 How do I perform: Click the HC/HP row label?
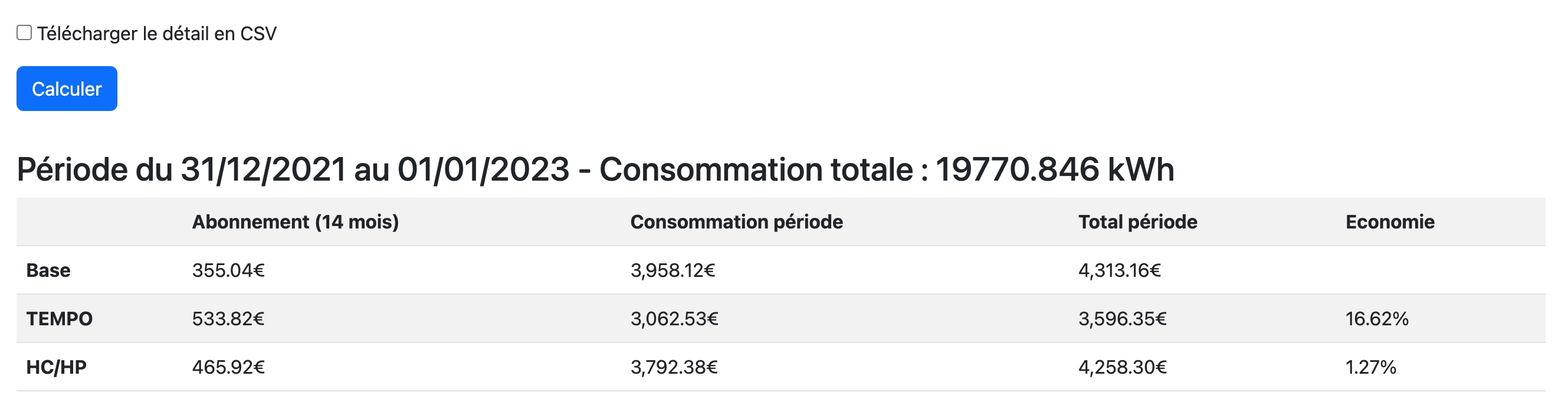56,367
